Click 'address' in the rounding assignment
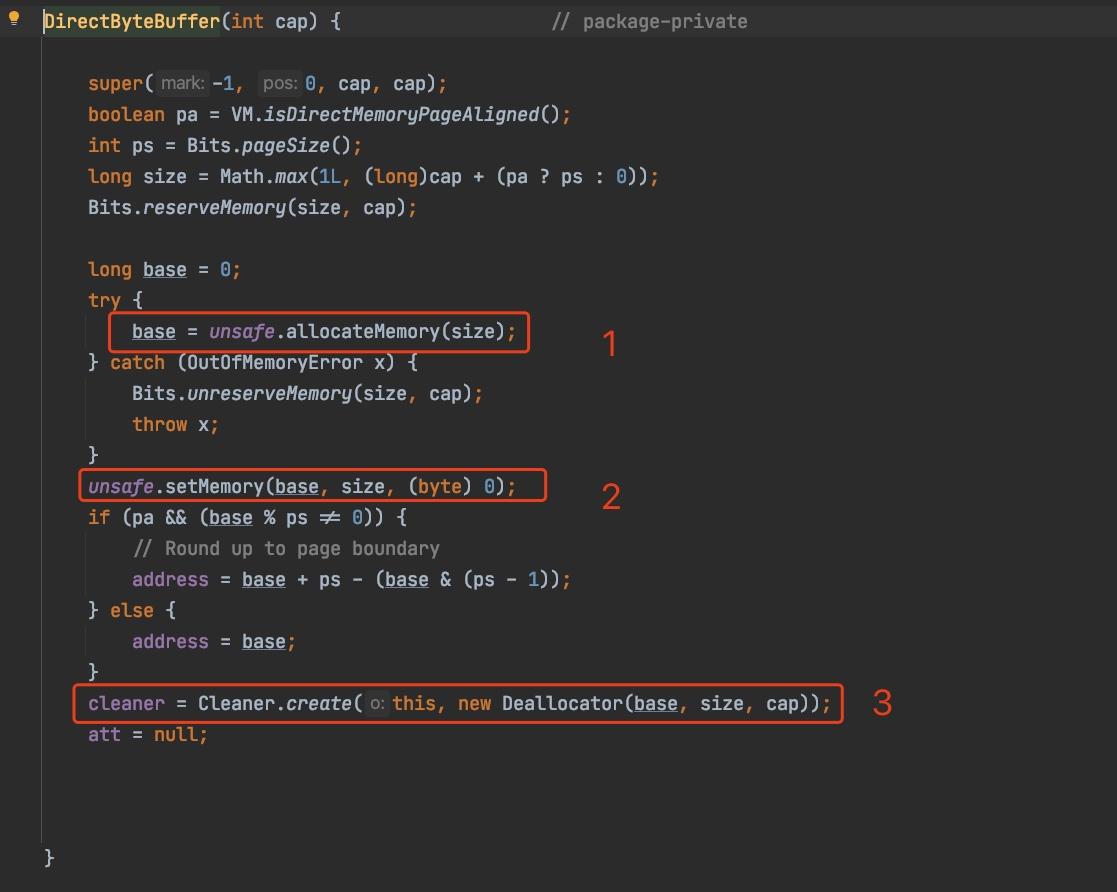Screen dimensions: 1117x892 pyautogui.click(x=170, y=580)
